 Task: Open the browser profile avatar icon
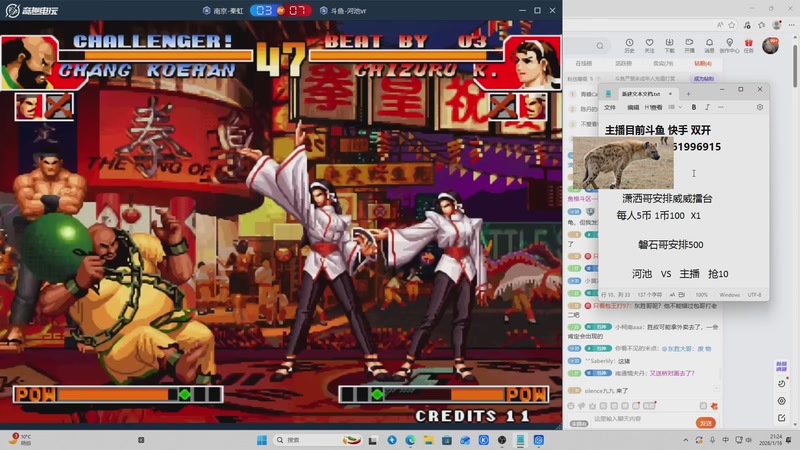777,24
